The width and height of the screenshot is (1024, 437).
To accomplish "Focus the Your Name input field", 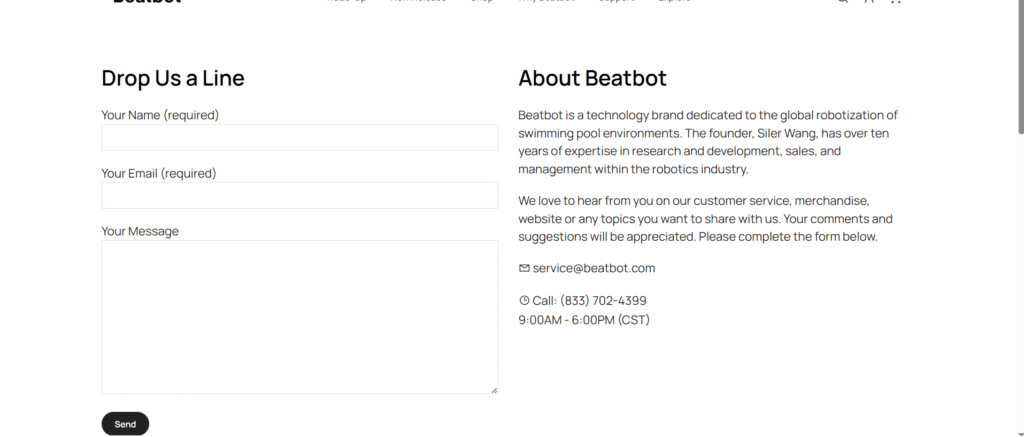I will tap(300, 138).
